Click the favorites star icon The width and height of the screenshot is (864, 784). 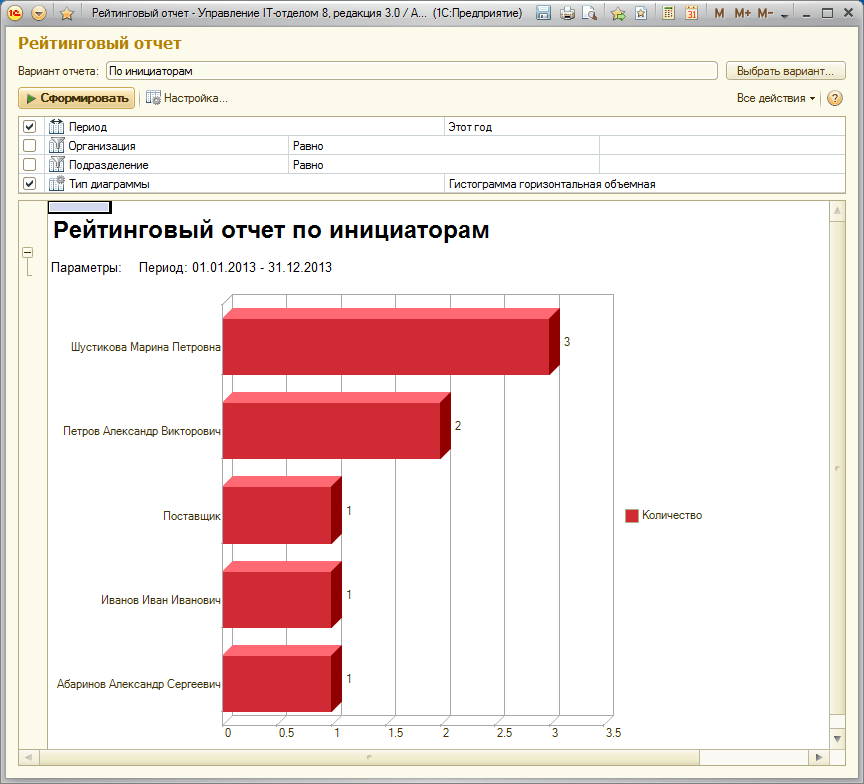[x=67, y=14]
